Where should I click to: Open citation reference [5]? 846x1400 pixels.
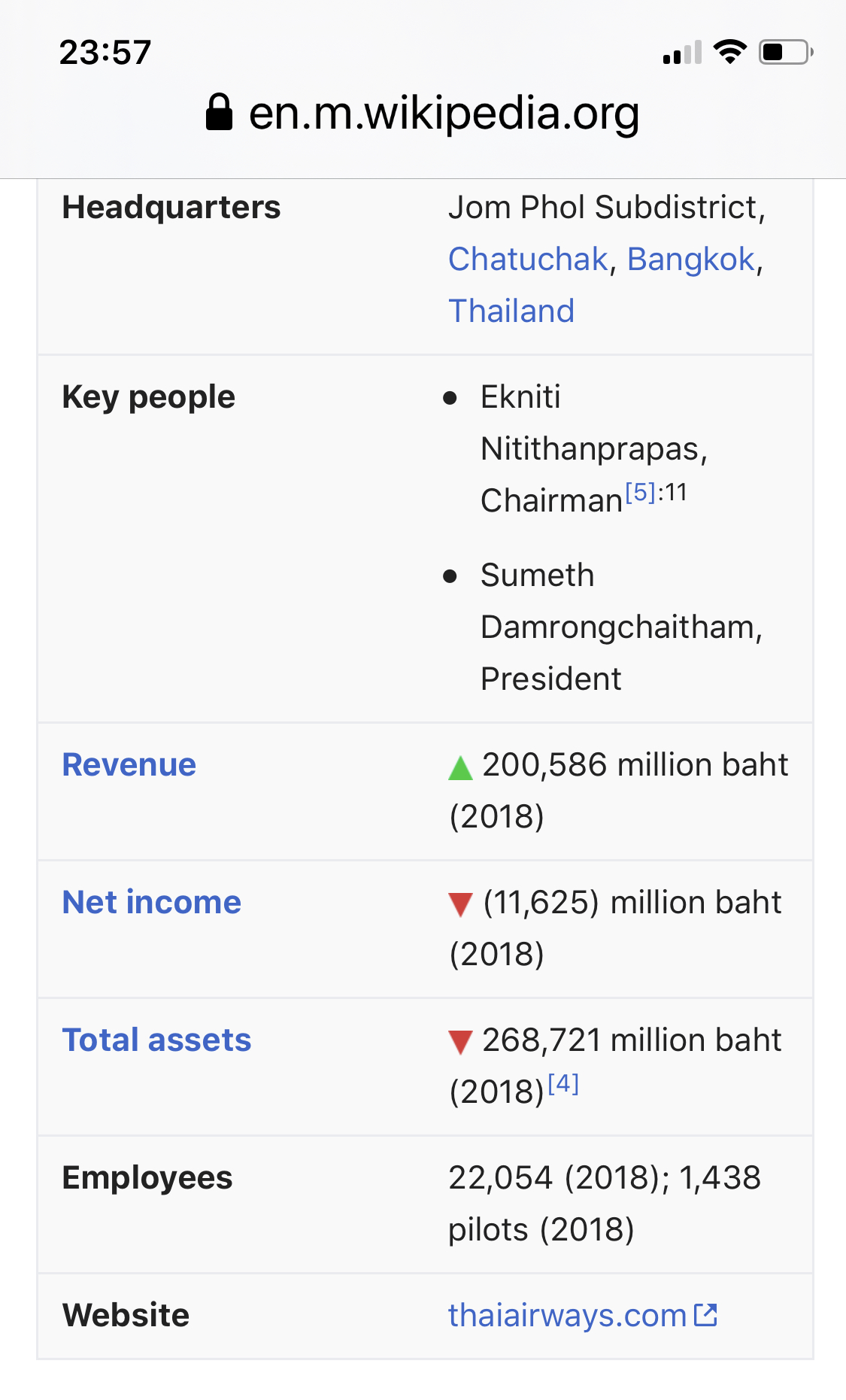pyautogui.click(x=641, y=493)
